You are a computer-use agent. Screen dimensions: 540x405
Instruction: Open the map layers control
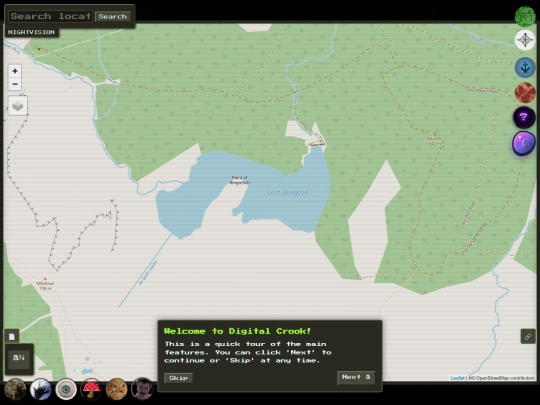tap(18, 106)
